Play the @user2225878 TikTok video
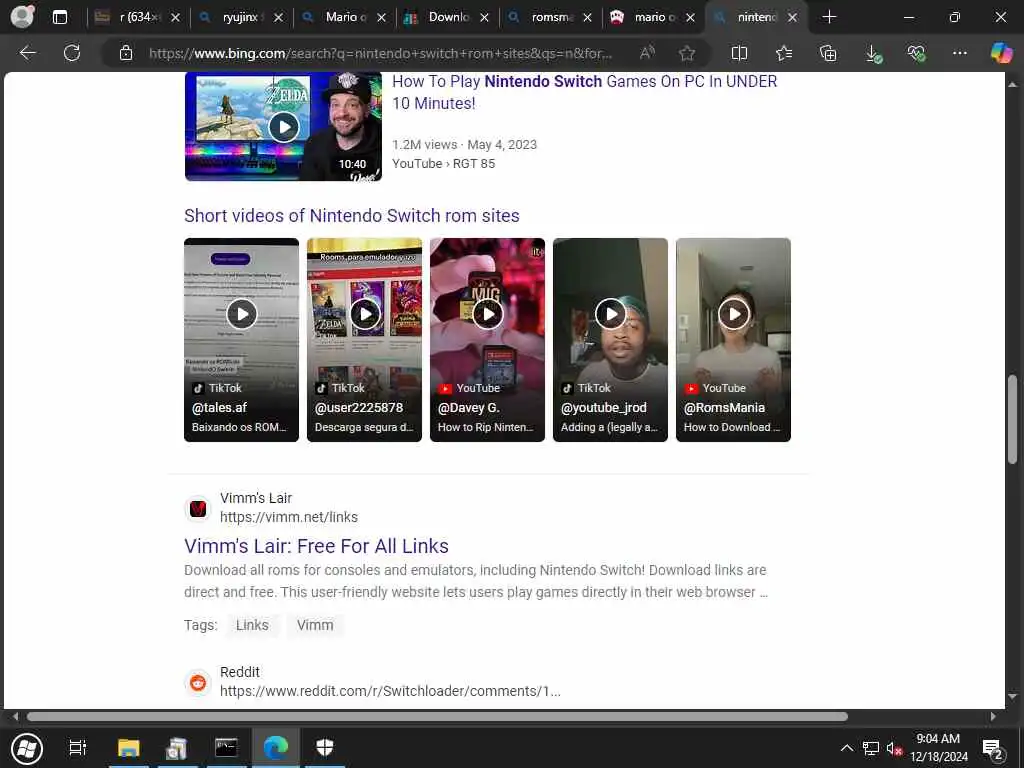The width and height of the screenshot is (1024, 768). click(364, 340)
